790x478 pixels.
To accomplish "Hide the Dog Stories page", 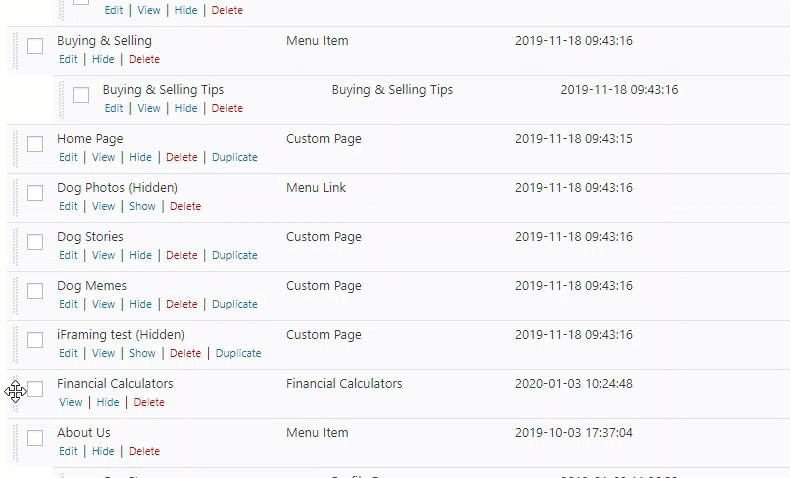I will 140,255.
